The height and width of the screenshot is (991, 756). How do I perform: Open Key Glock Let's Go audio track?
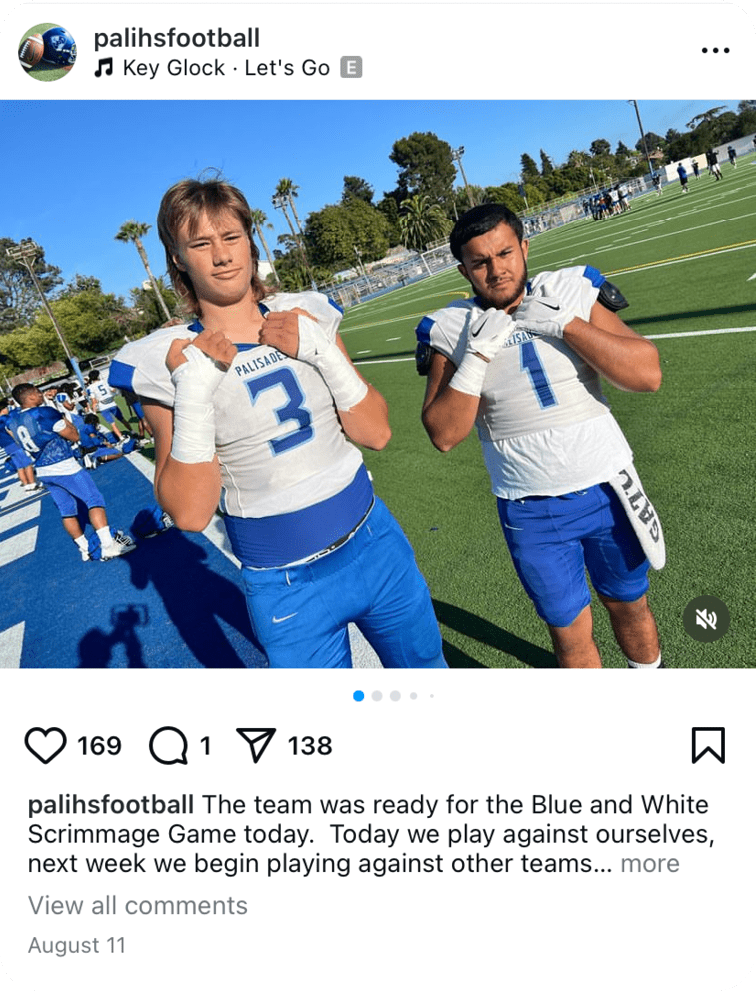[x=226, y=68]
